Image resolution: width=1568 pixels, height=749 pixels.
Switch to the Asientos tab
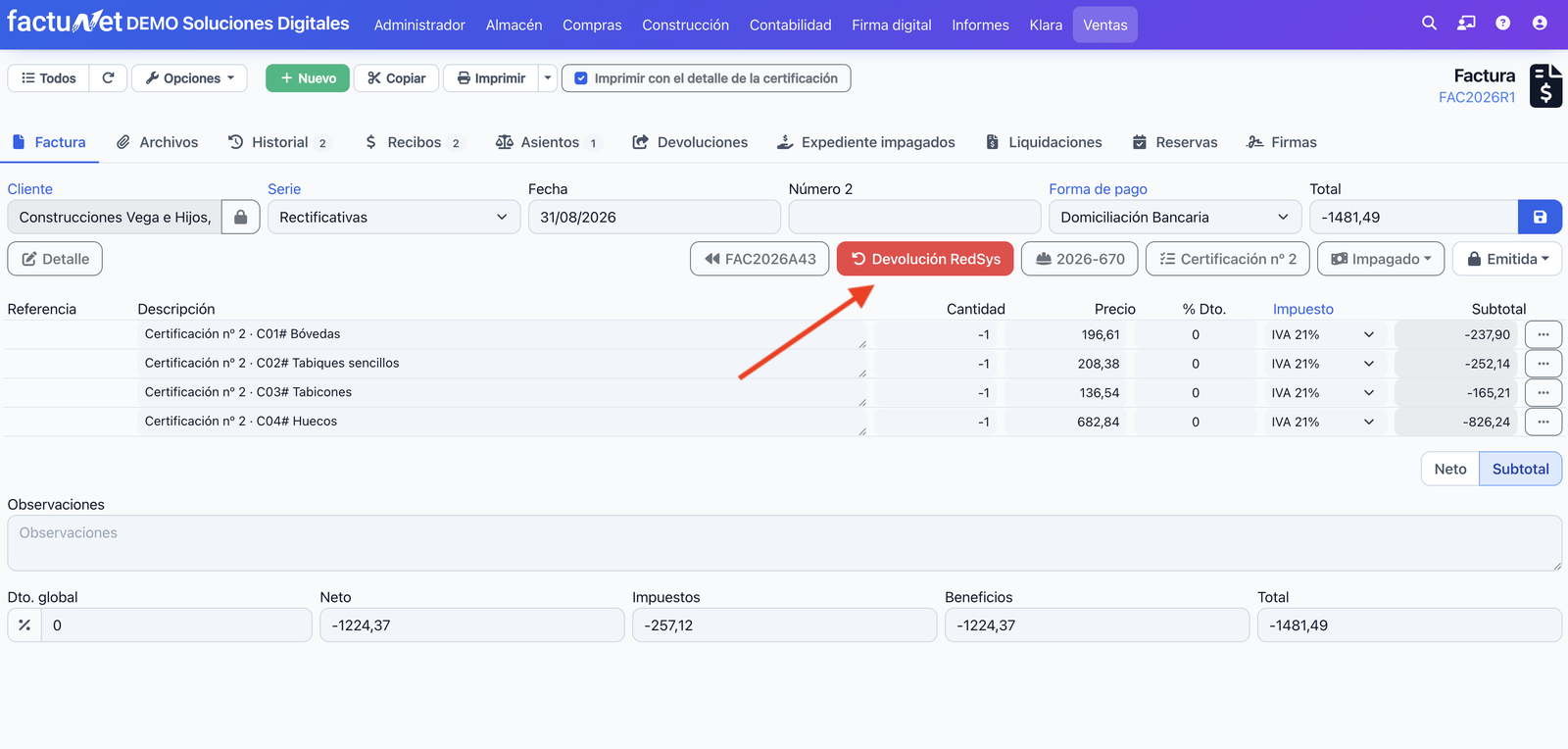[547, 142]
